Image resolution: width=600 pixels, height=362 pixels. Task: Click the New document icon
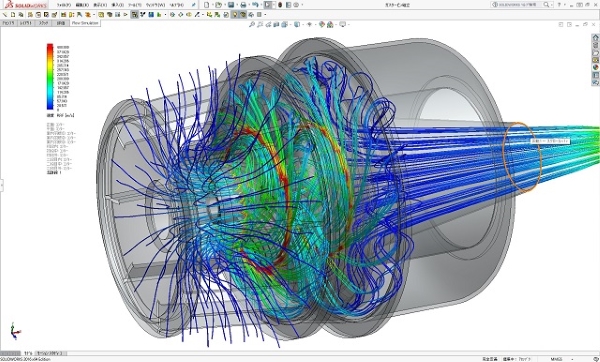207,5
